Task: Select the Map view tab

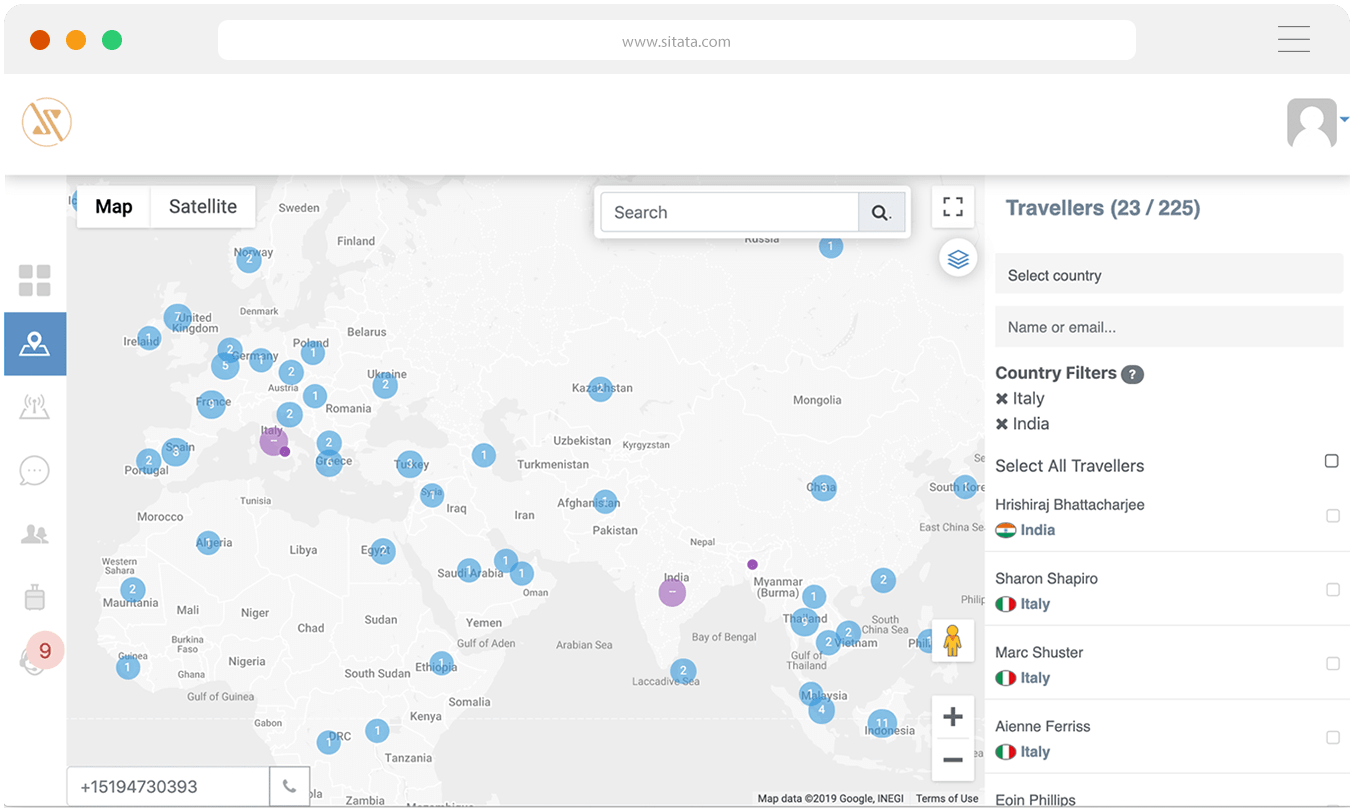Action: tap(114, 207)
